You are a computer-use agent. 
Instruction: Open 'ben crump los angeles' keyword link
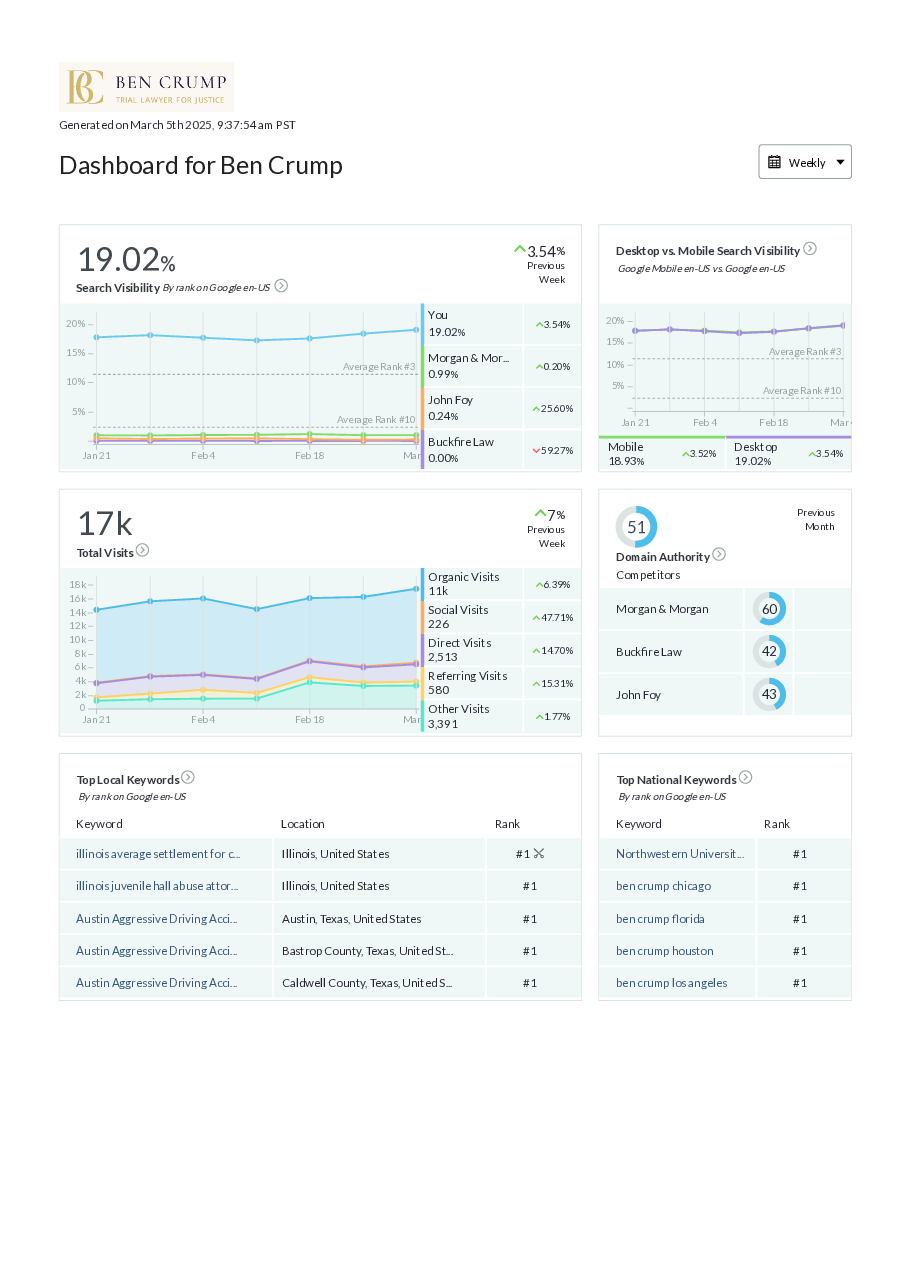(671, 983)
